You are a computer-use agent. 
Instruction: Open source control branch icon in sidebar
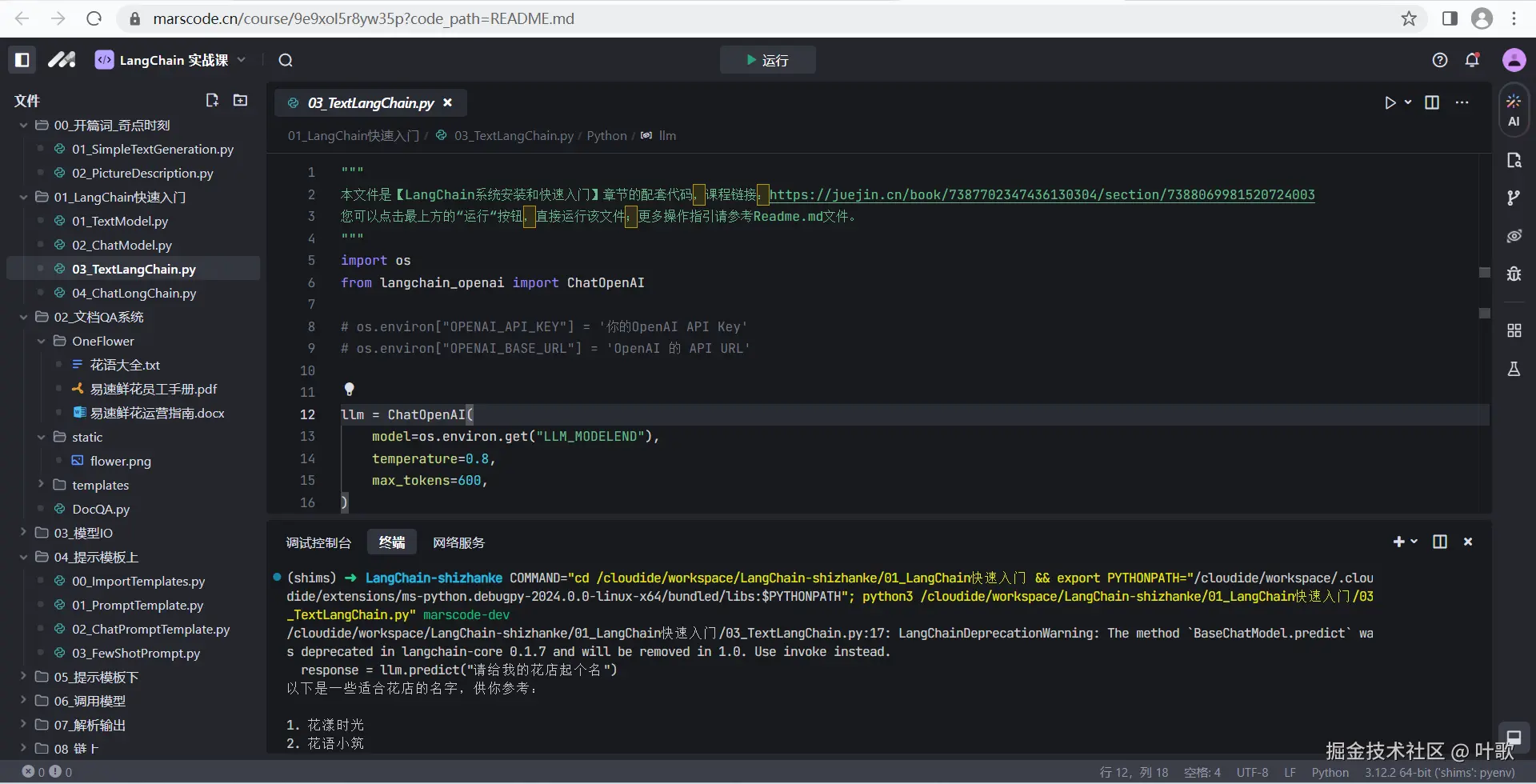(1514, 198)
